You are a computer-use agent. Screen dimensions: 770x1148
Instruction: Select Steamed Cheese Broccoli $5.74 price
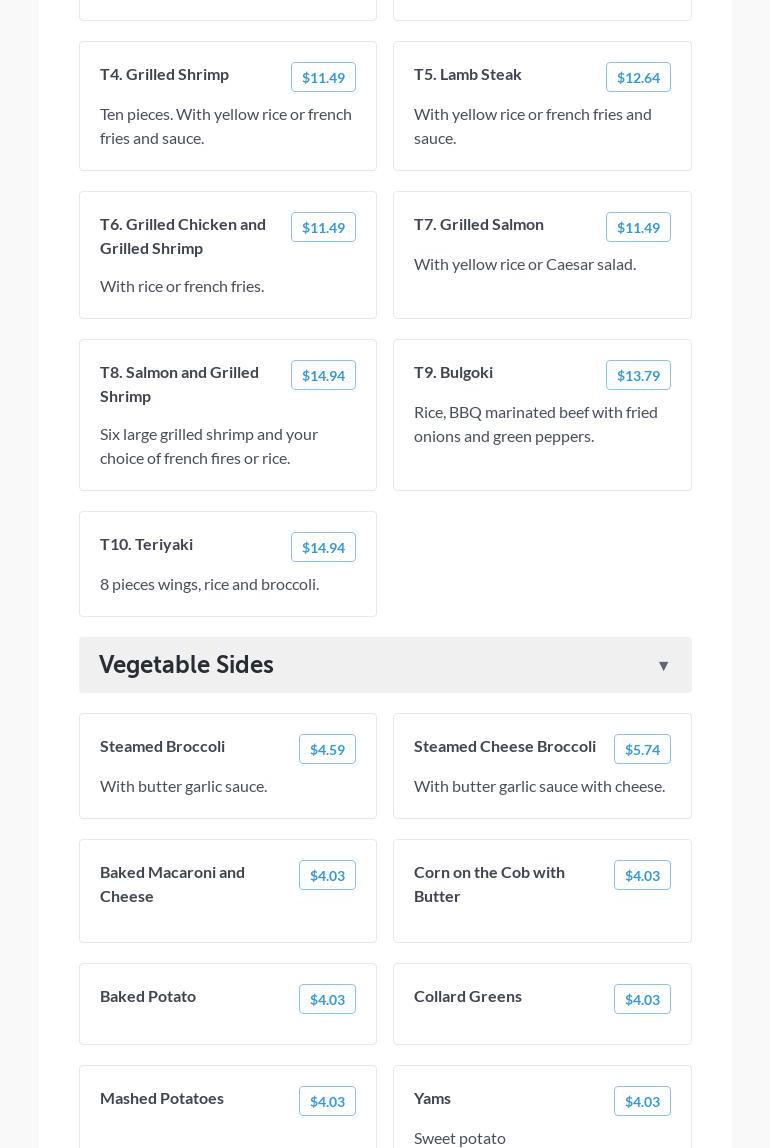(x=642, y=750)
